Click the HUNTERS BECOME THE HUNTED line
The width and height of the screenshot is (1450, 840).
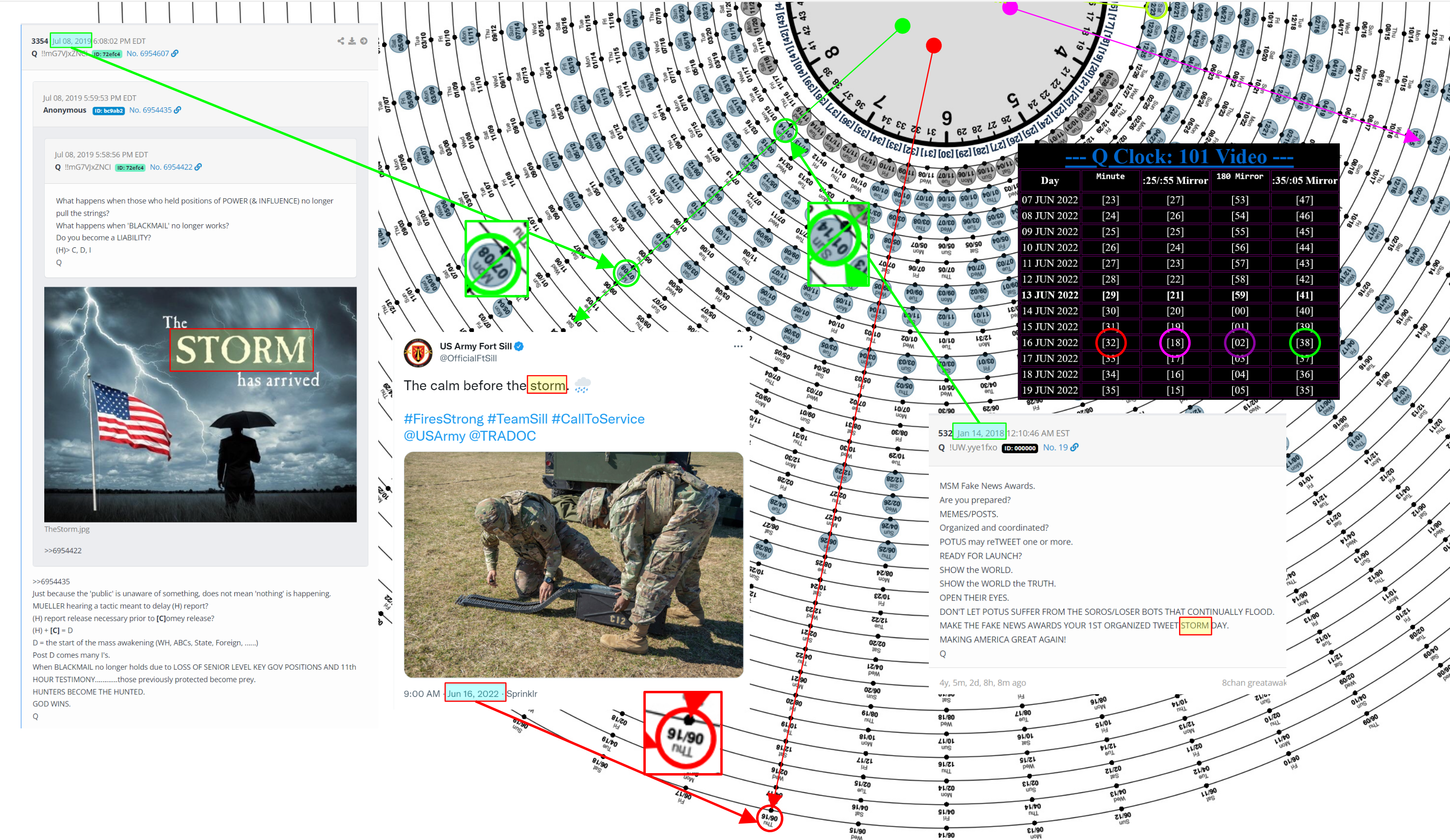[89, 692]
